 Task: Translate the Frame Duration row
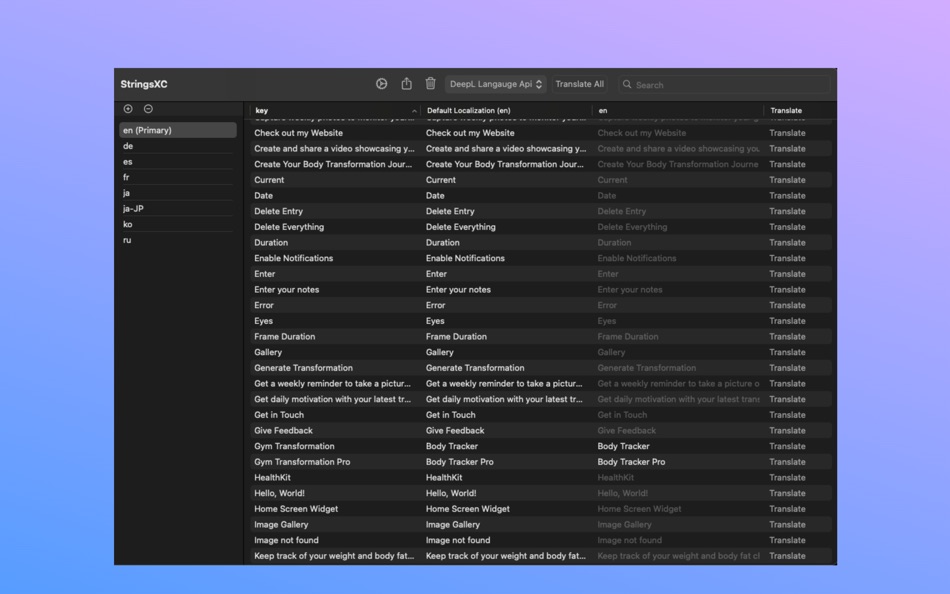click(x=787, y=336)
